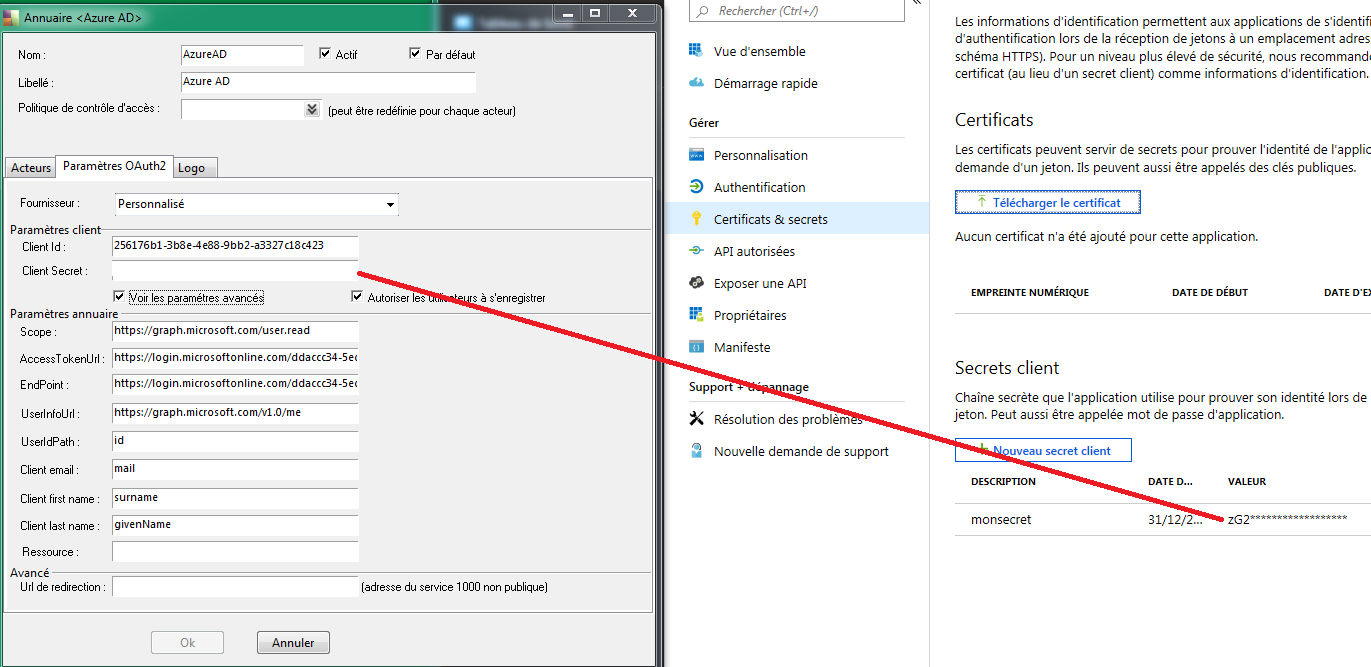Open the Fournisseur dropdown
This screenshot has height=667, width=1371.
pyautogui.click(x=390, y=205)
